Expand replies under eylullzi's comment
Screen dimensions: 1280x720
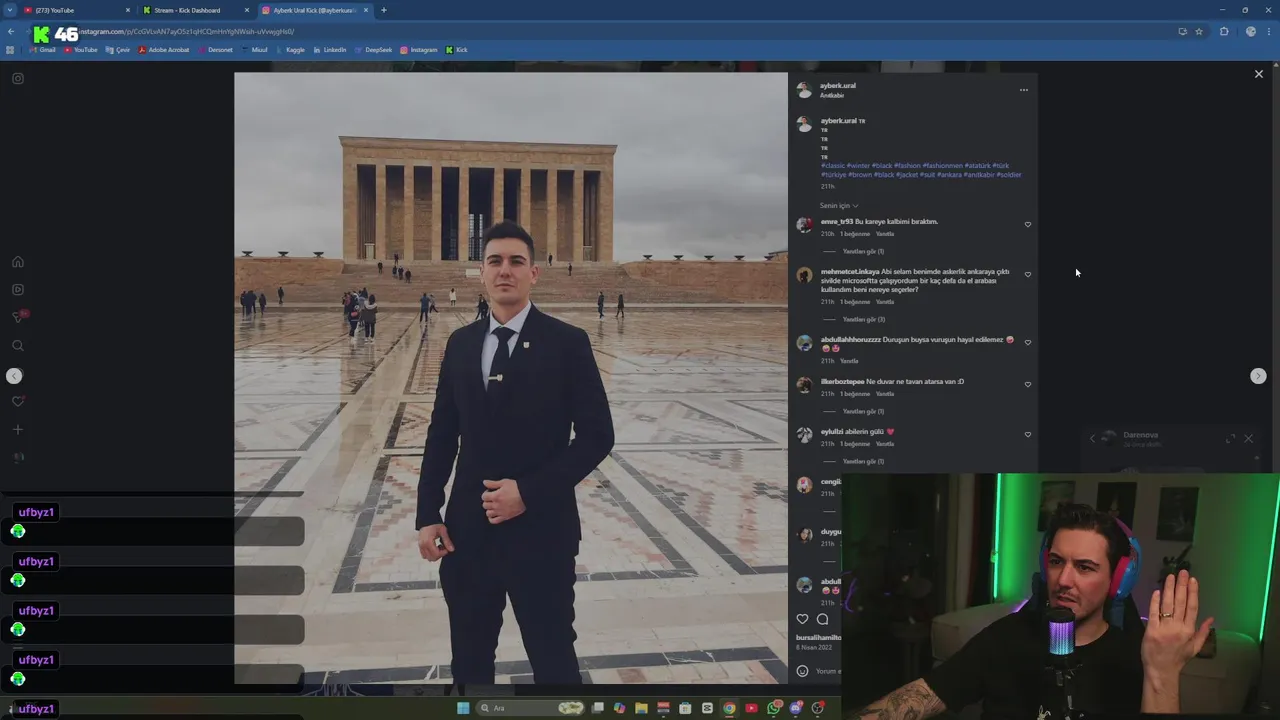point(863,461)
